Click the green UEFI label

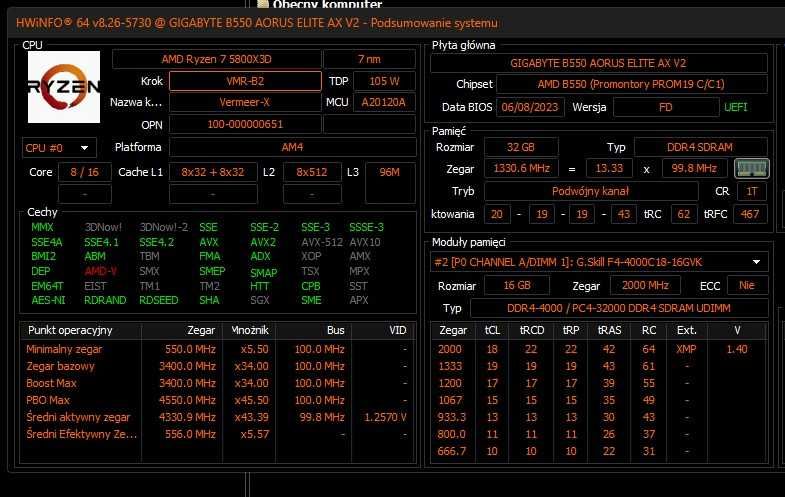click(x=735, y=107)
